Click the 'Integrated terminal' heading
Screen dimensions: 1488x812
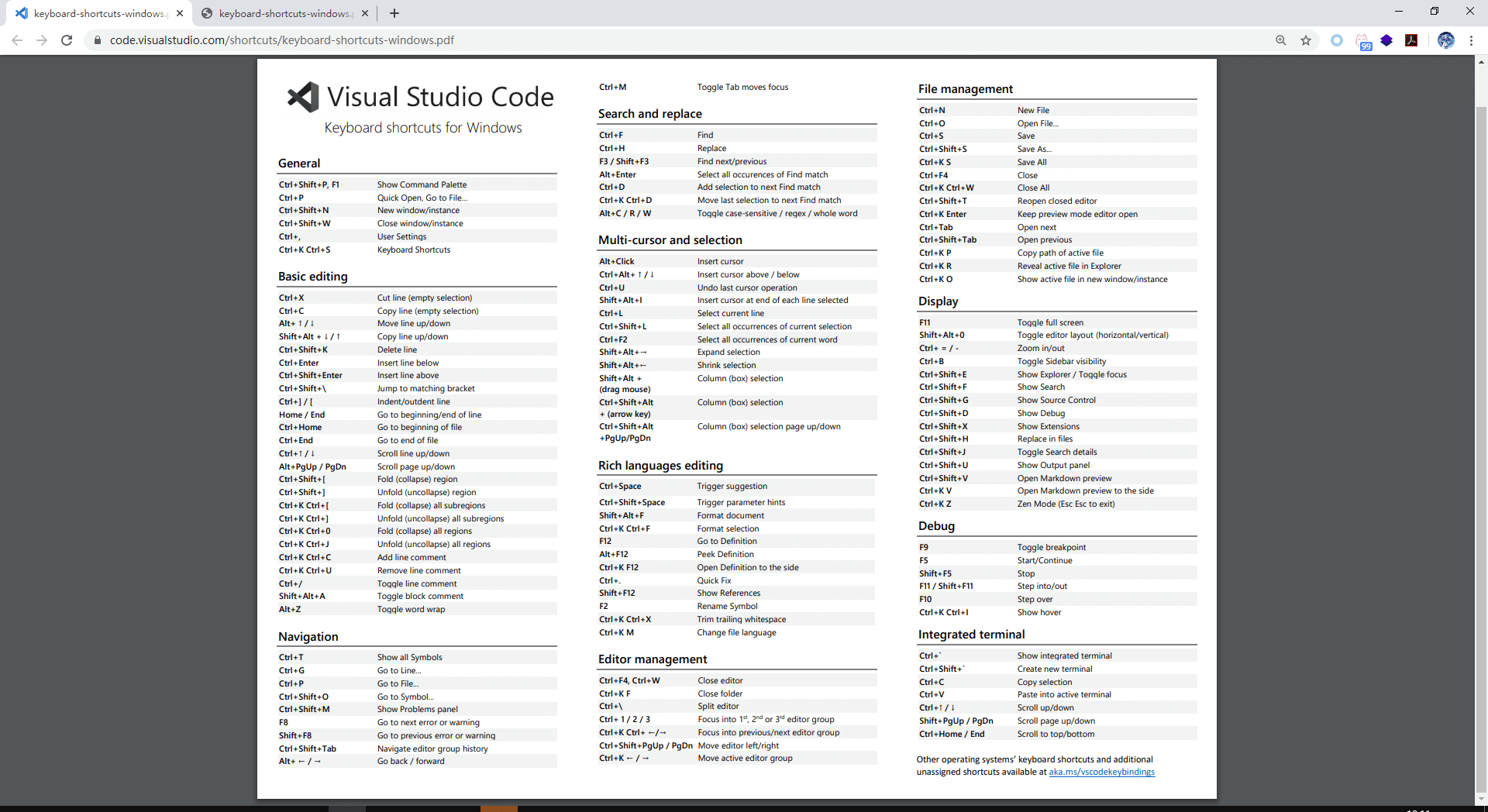[x=972, y=635]
